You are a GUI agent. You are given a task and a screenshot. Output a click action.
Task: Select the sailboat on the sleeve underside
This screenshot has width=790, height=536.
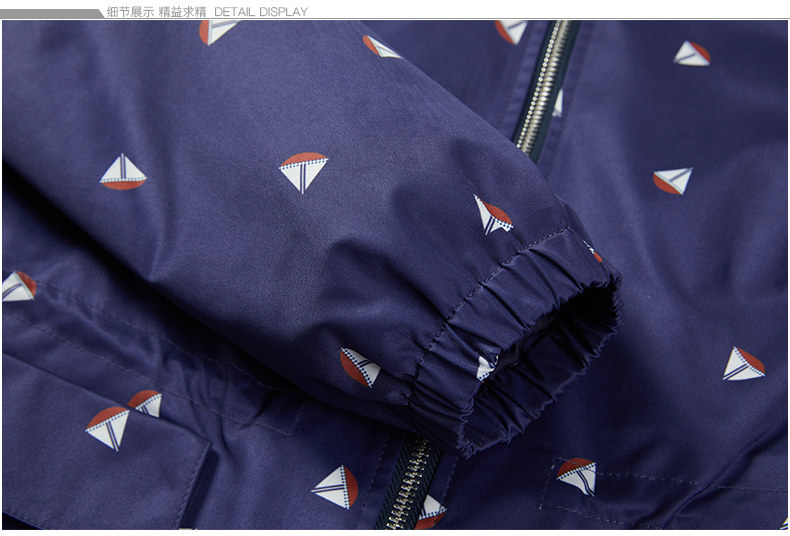(x=360, y=367)
